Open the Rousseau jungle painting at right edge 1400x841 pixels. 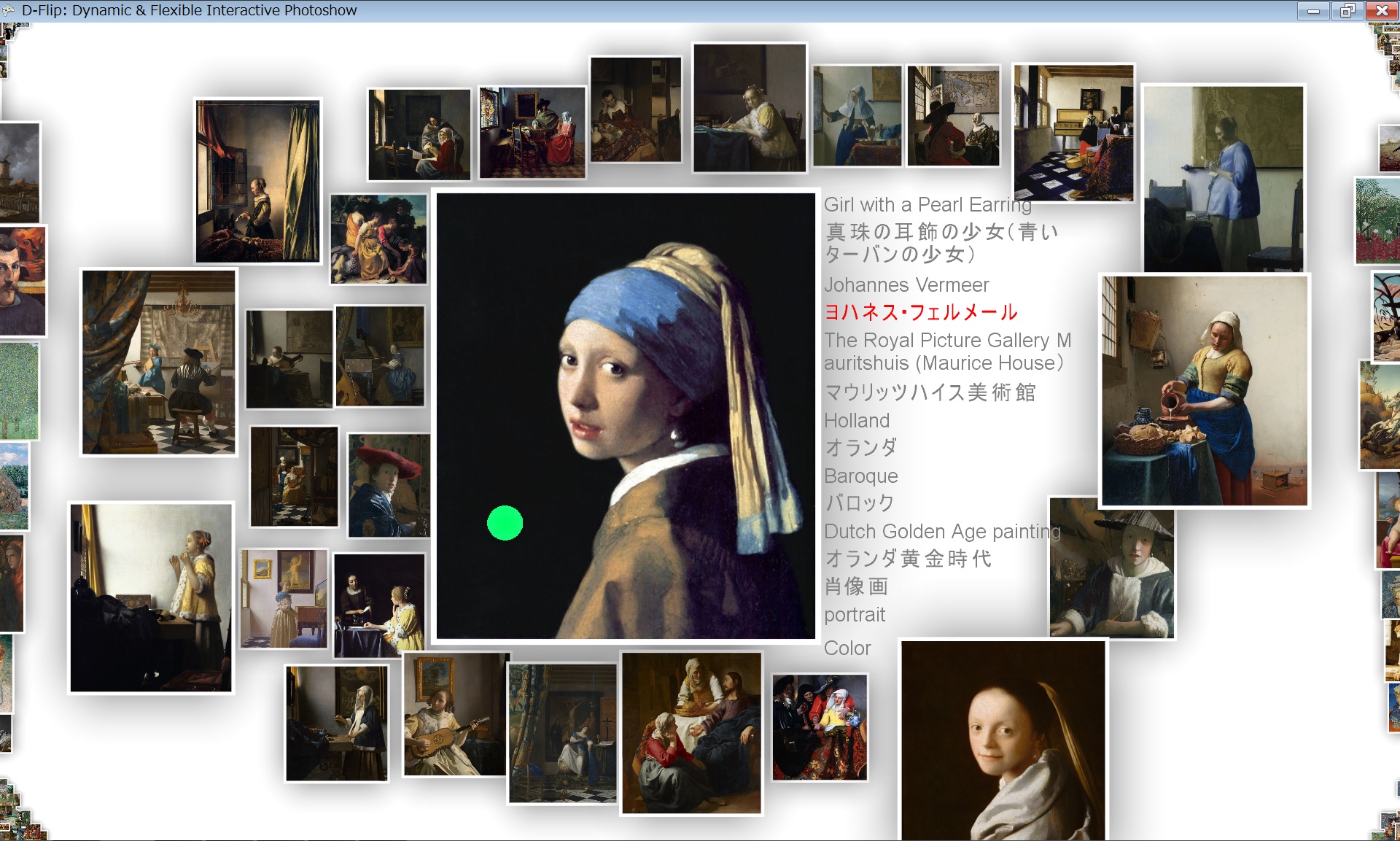point(1378,221)
